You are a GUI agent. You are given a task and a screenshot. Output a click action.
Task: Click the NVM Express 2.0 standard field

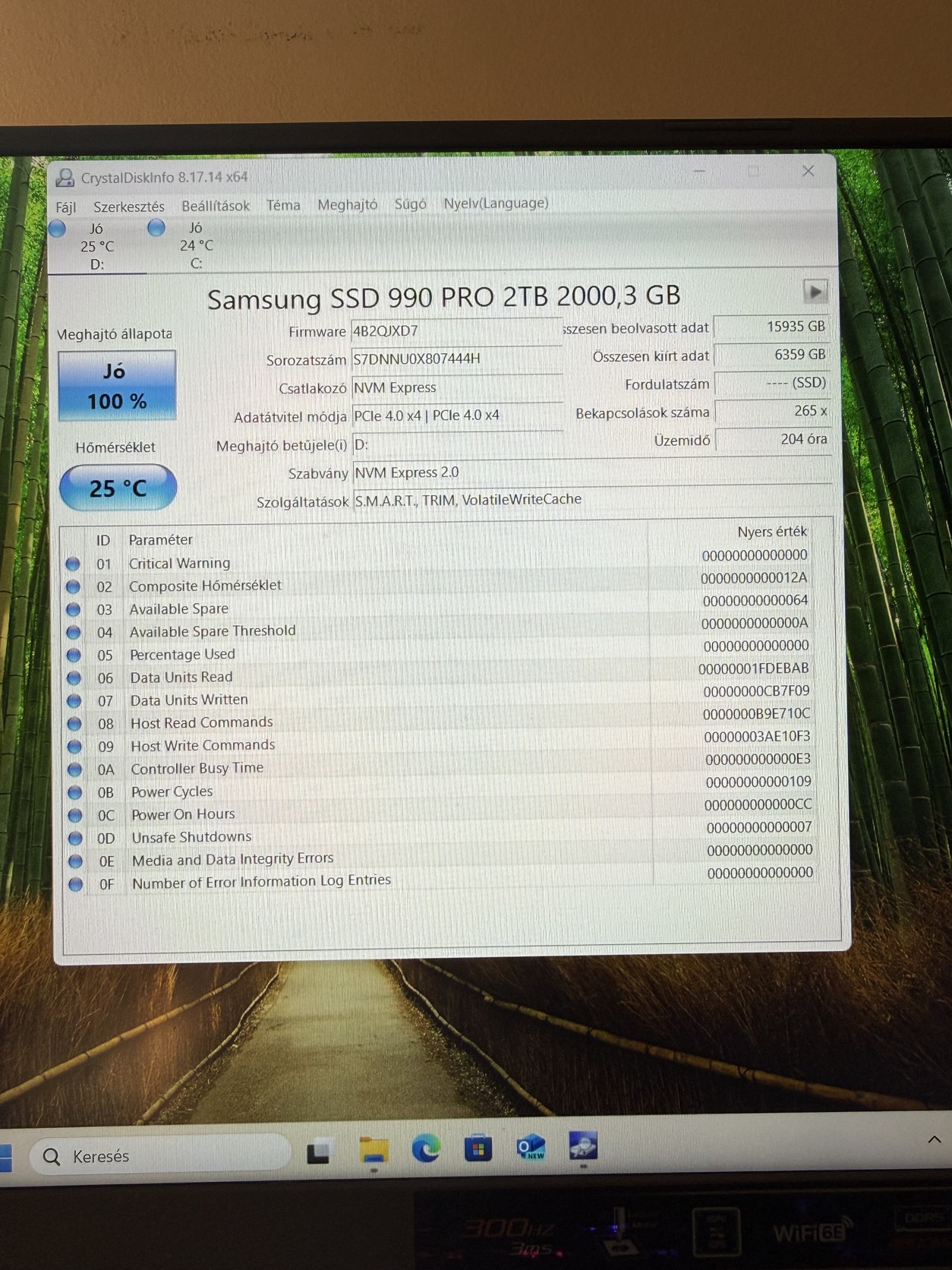click(592, 472)
